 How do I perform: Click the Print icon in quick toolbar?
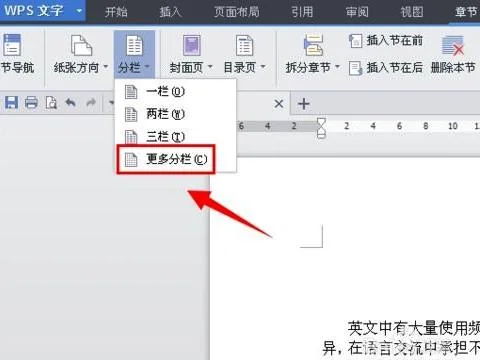pyautogui.click(x=31, y=102)
